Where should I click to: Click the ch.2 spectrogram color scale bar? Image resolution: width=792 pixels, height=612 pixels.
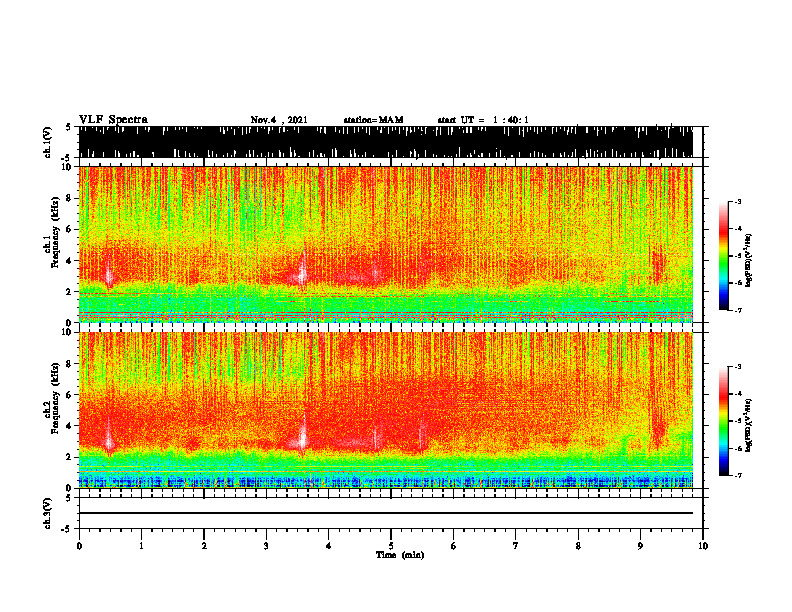coord(724,421)
